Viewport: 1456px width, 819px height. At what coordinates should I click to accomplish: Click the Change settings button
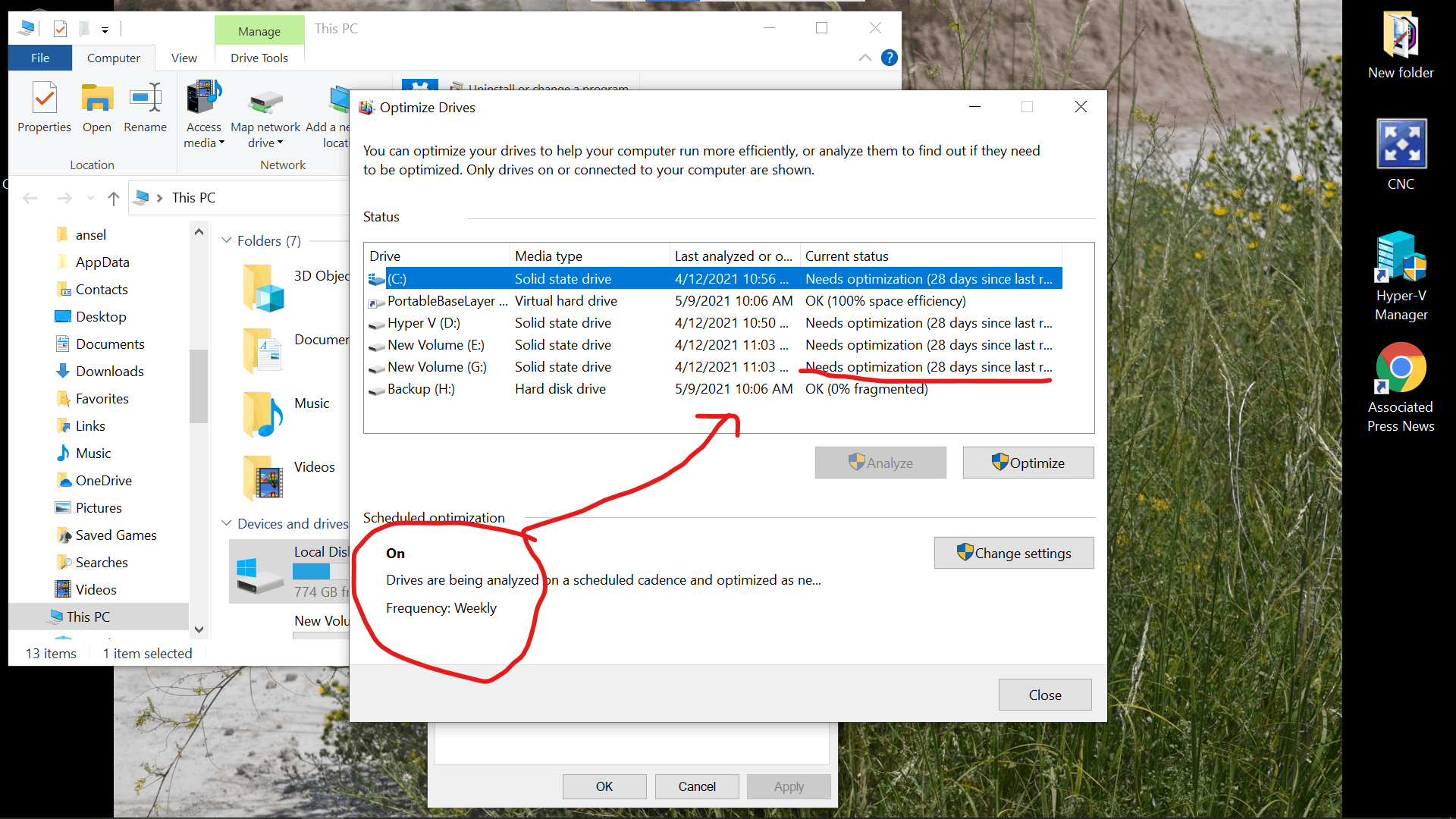click(1013, 553)
